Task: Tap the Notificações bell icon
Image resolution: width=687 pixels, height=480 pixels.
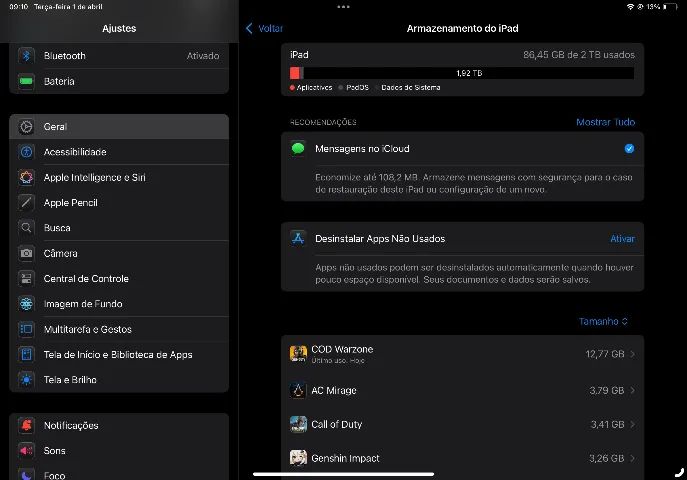Action: coord(26,425)
